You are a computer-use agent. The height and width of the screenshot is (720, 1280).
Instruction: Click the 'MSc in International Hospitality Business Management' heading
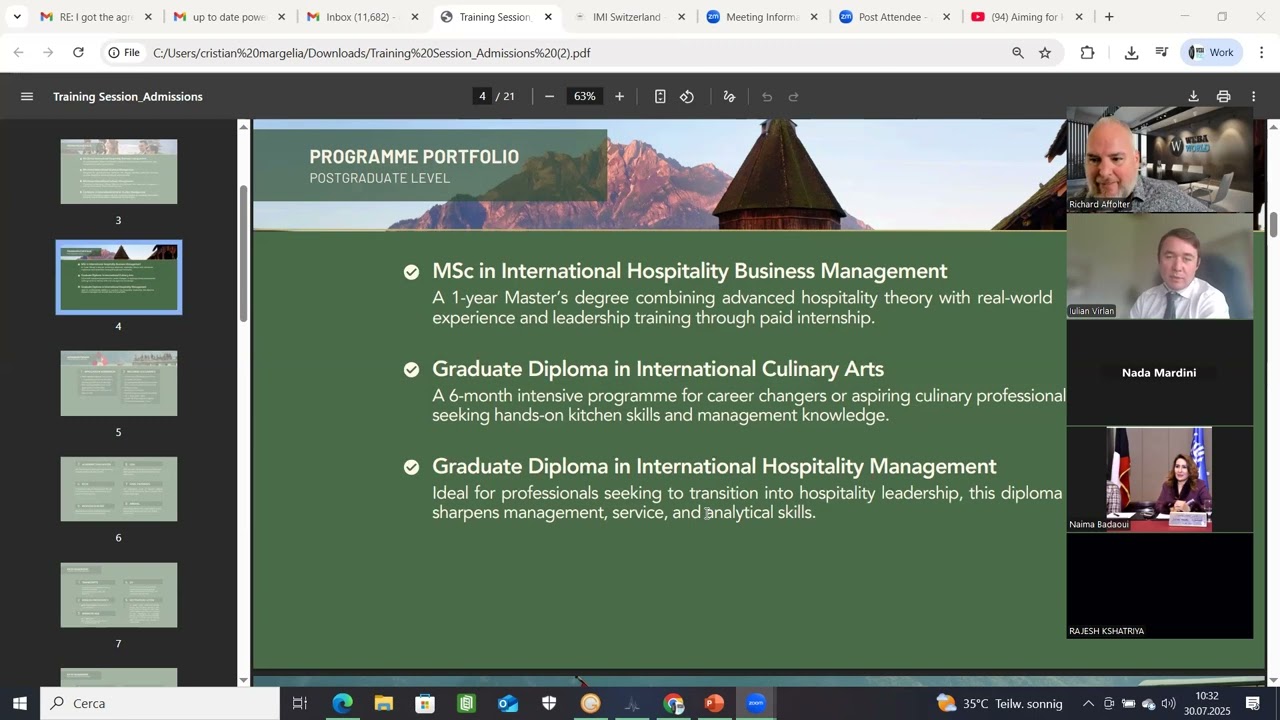tap(689, 271)
